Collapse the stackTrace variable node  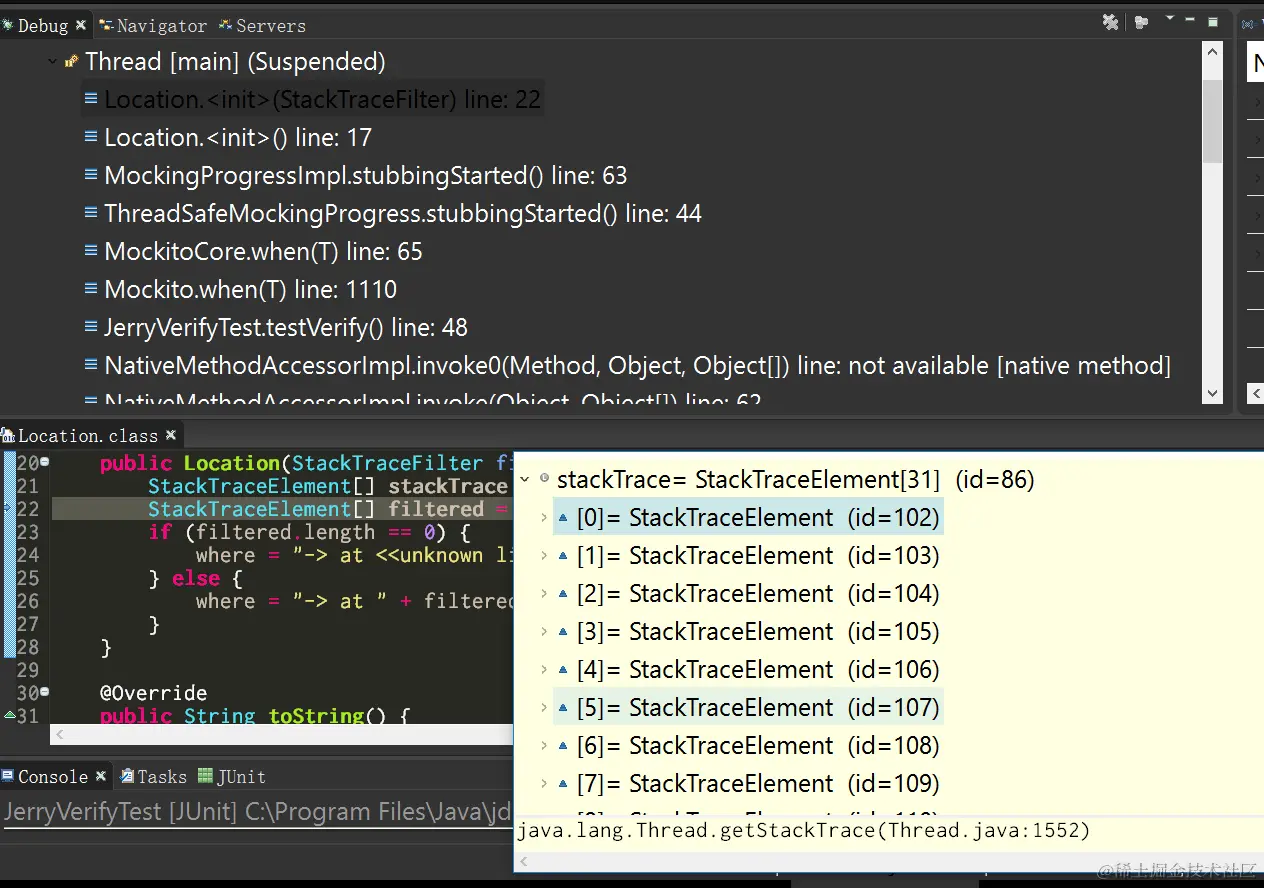pos(524,479)
